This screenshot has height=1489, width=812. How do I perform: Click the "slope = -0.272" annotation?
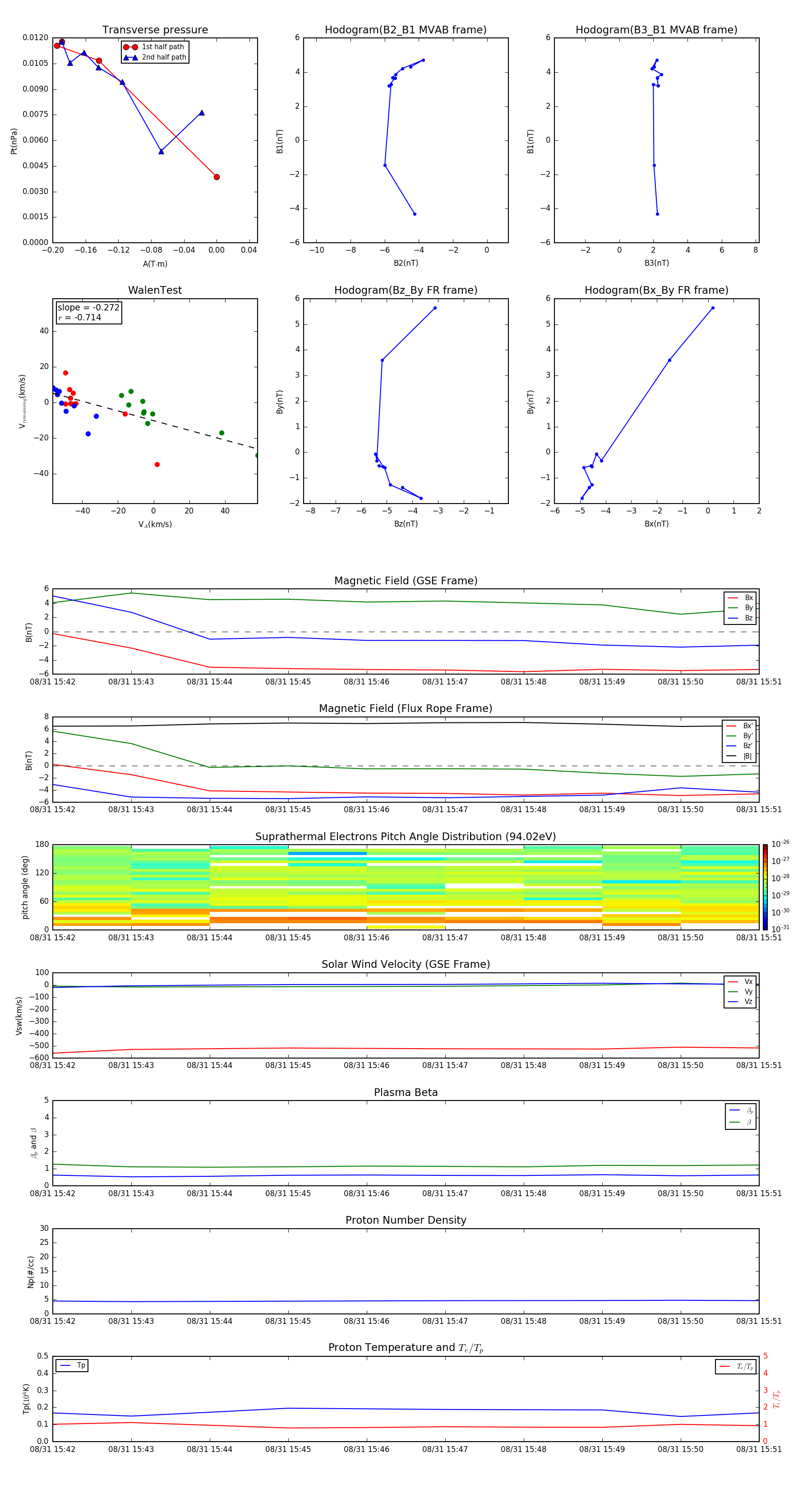click(88, 308)
